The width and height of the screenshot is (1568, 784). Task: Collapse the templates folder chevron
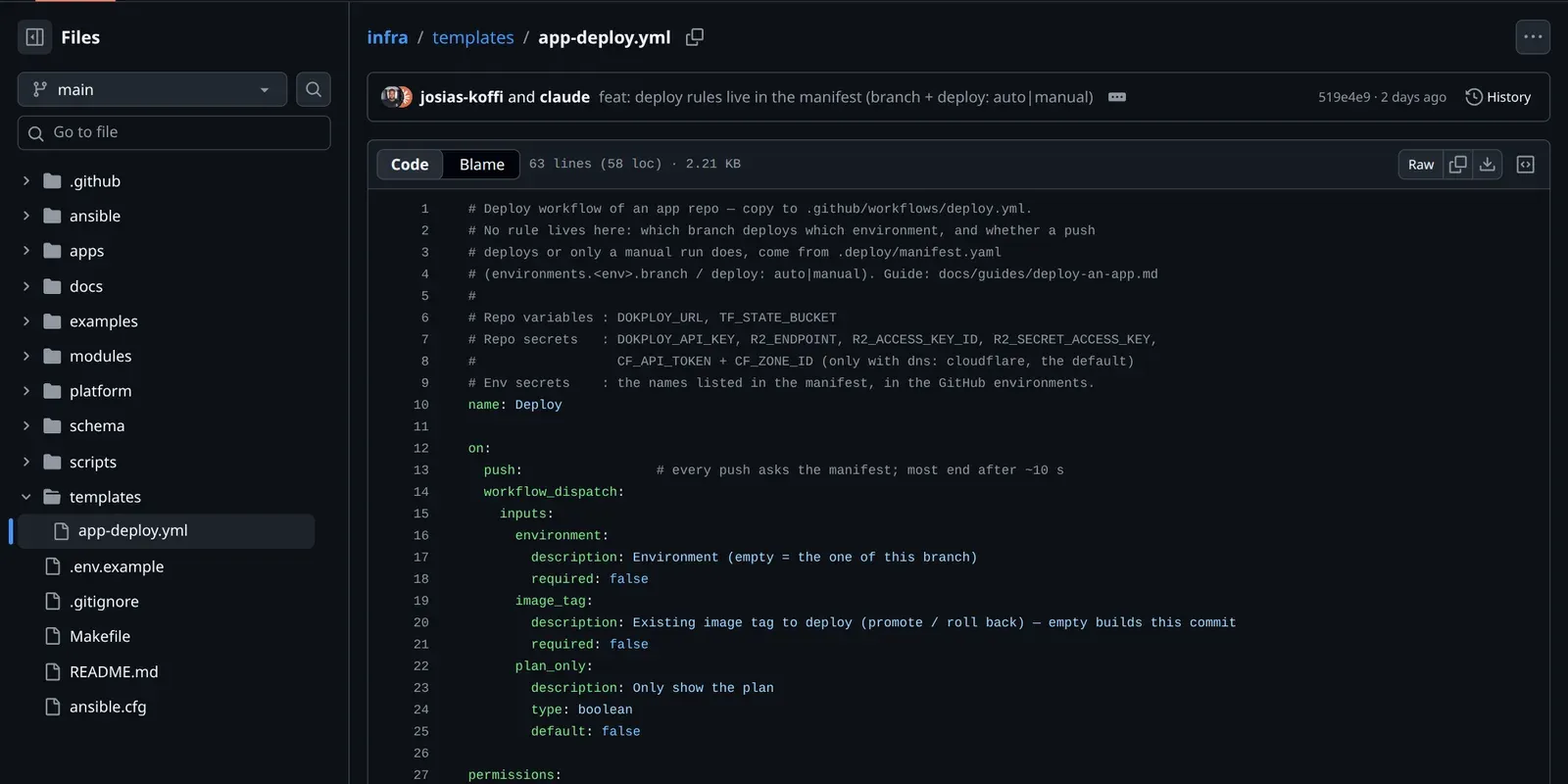click(x=26, y=497)
